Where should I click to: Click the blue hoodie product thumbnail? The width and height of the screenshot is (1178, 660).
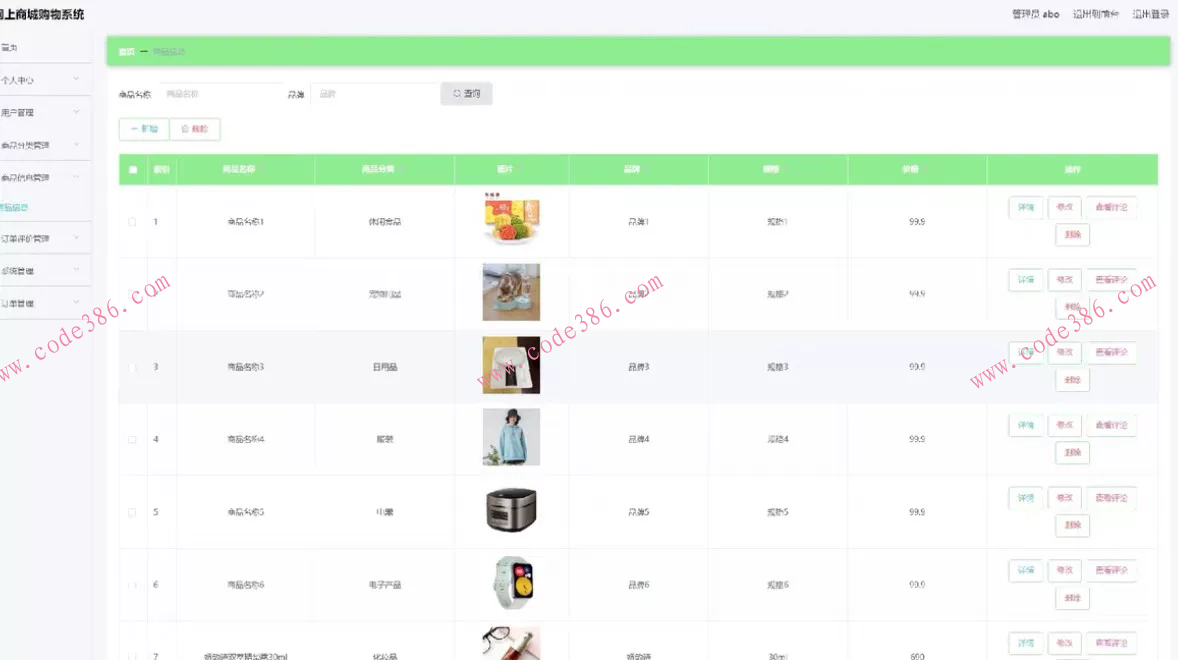click(511, 437)
